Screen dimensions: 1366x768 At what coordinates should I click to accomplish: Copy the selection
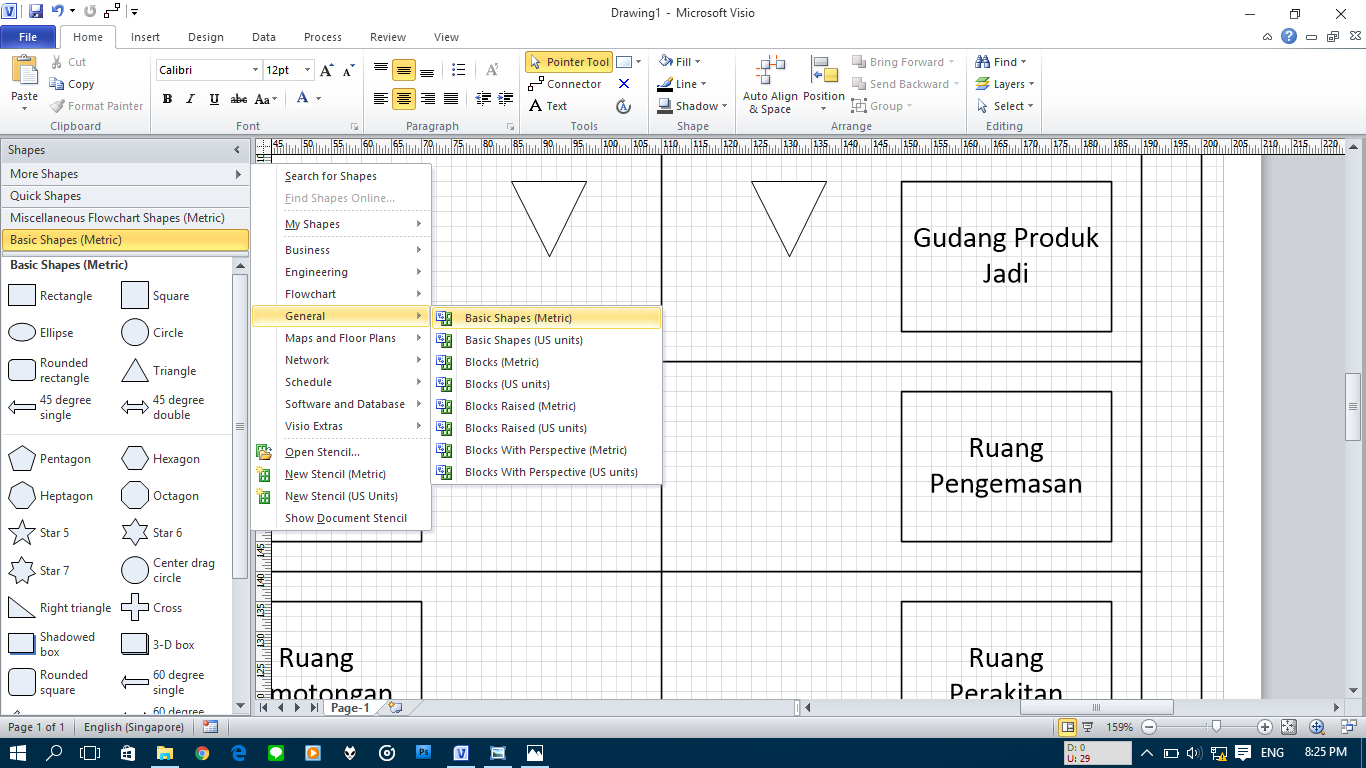tap(71, 84)
